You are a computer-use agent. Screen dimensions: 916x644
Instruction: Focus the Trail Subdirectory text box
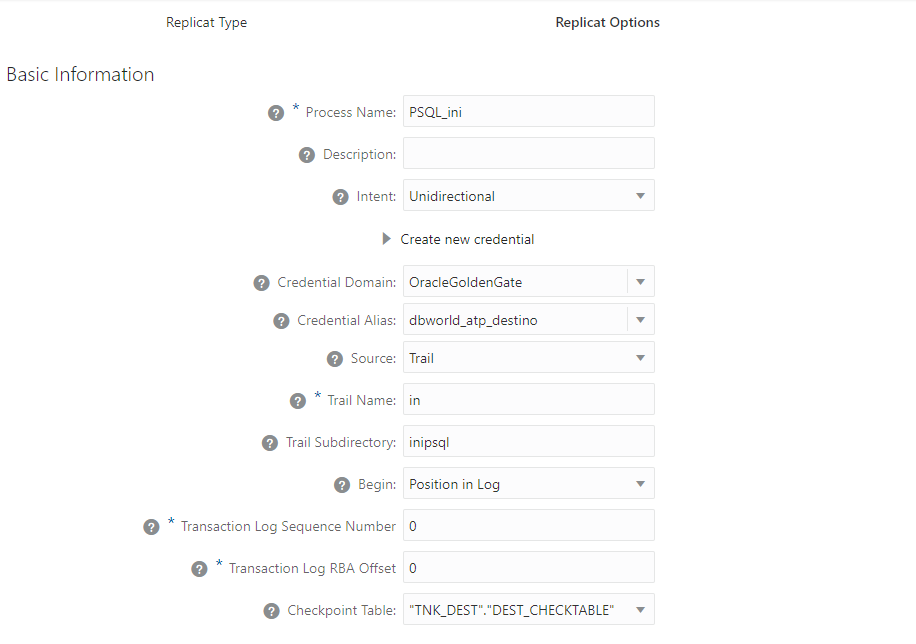pos(528,442)
